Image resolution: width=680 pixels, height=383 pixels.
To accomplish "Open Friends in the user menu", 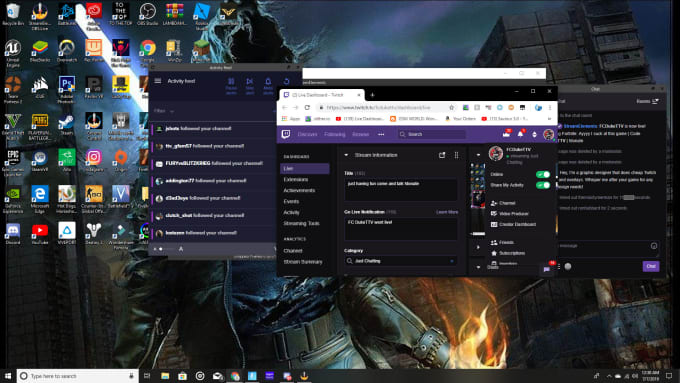I will (x=502, y=242).
